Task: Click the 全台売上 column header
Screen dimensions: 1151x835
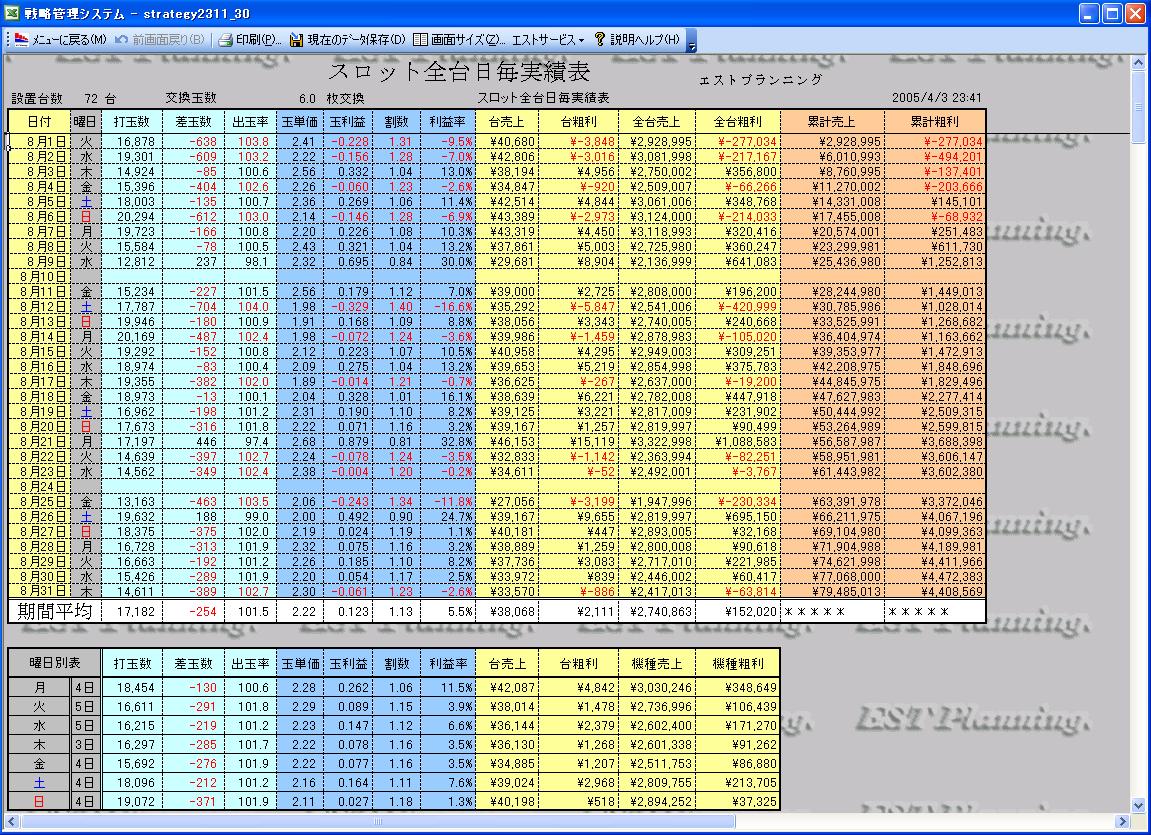Action: [657, 122]
